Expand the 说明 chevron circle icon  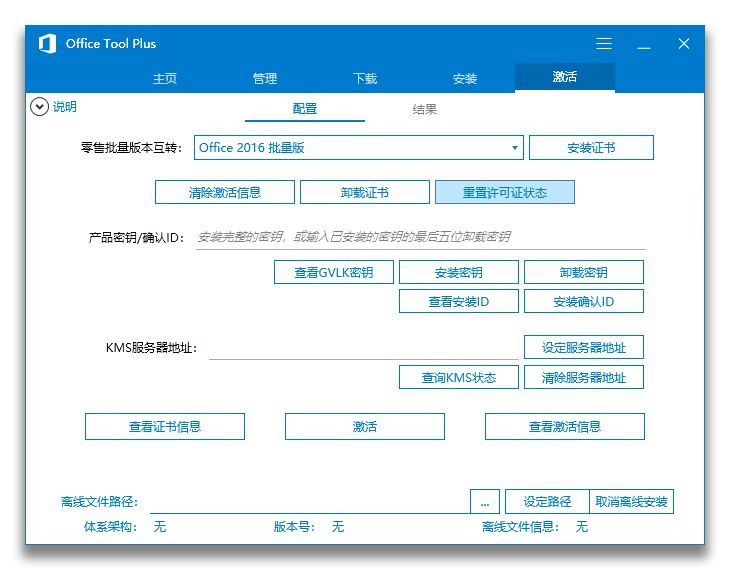[39, 107]
